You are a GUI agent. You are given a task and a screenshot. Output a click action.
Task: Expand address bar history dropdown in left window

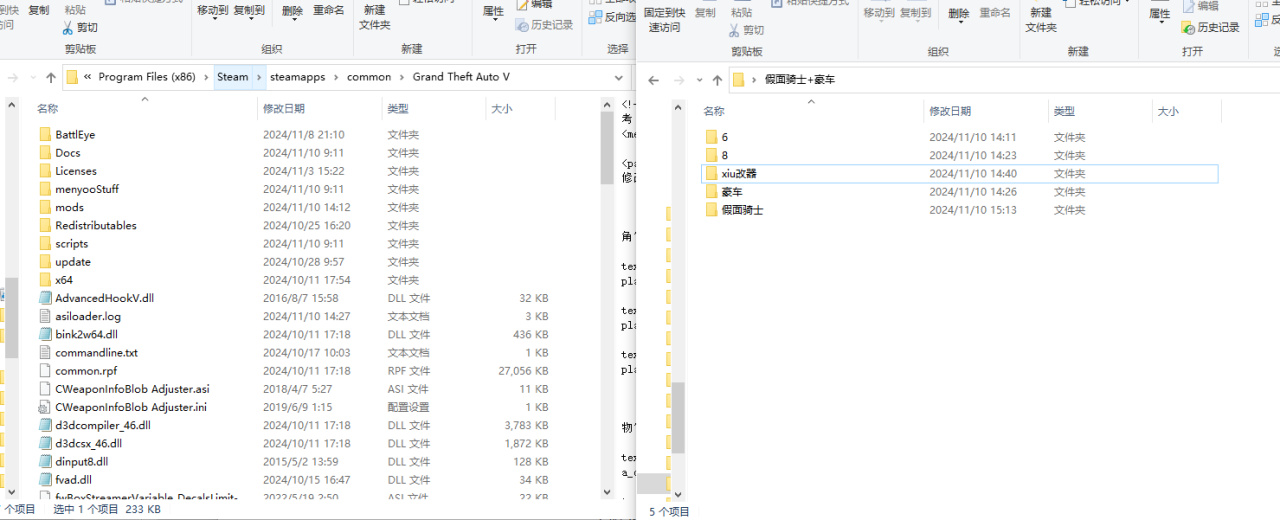[x=617, y=77]
